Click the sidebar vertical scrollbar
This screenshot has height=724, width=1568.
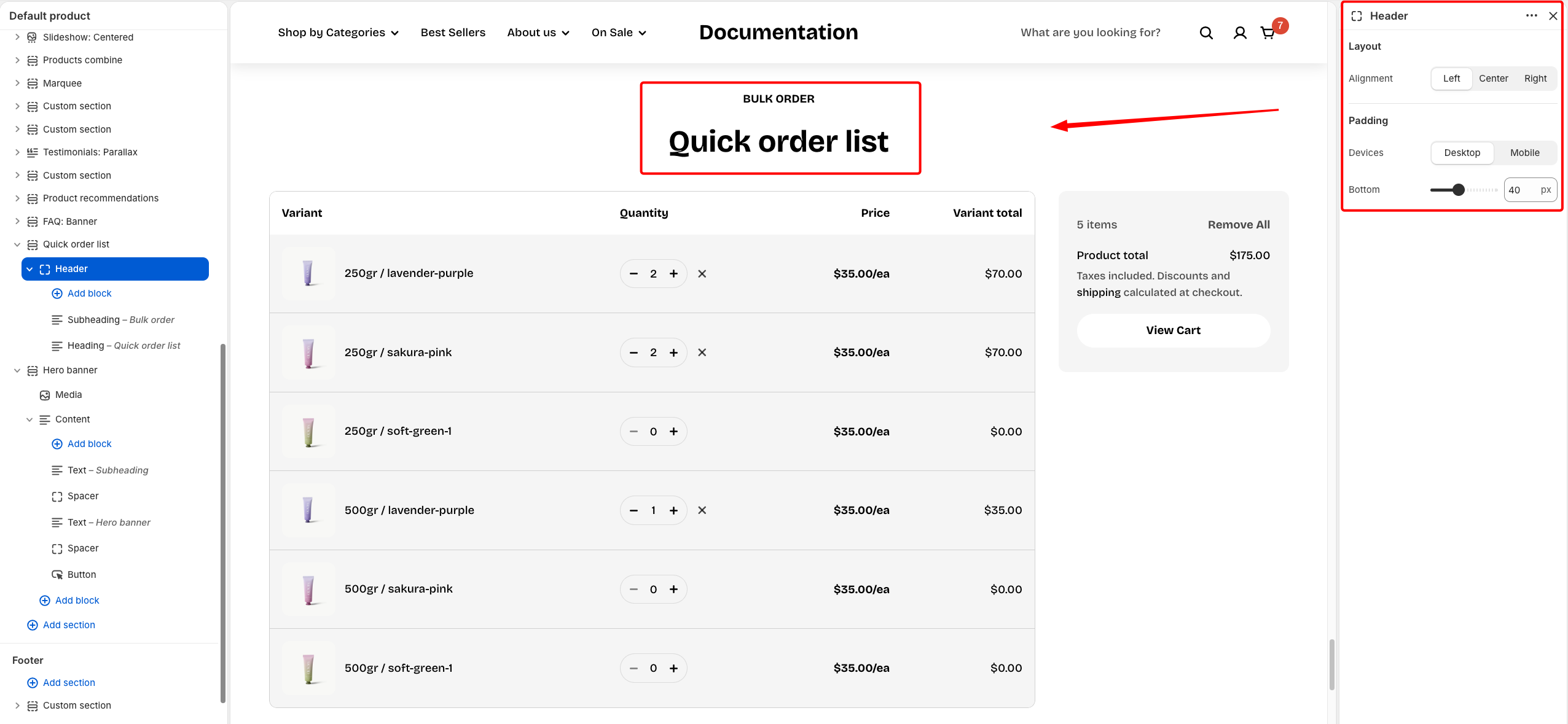click(x=223, y=522)
